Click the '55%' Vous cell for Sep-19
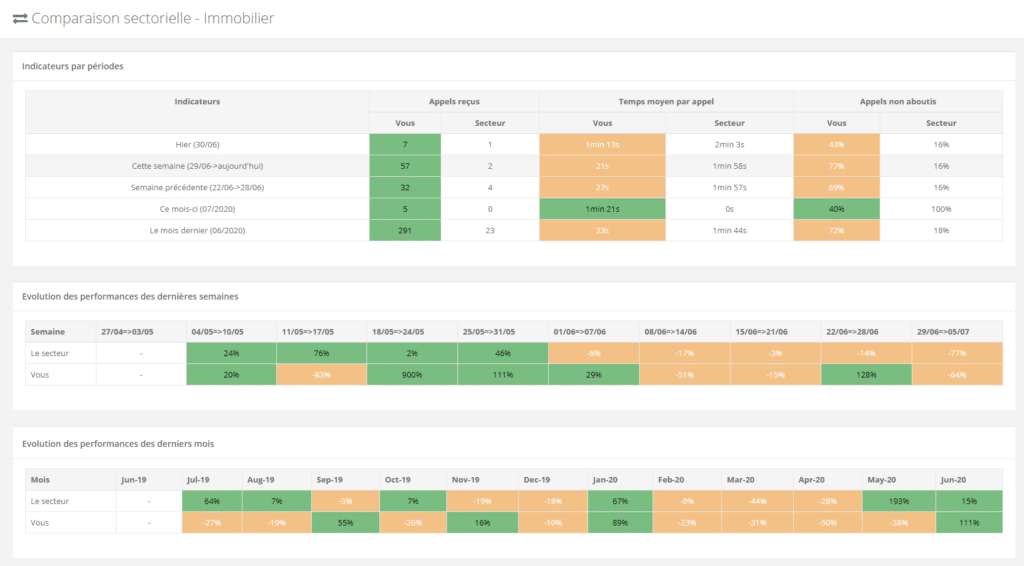The image size is (1024, 566). [x=345, y=523]
